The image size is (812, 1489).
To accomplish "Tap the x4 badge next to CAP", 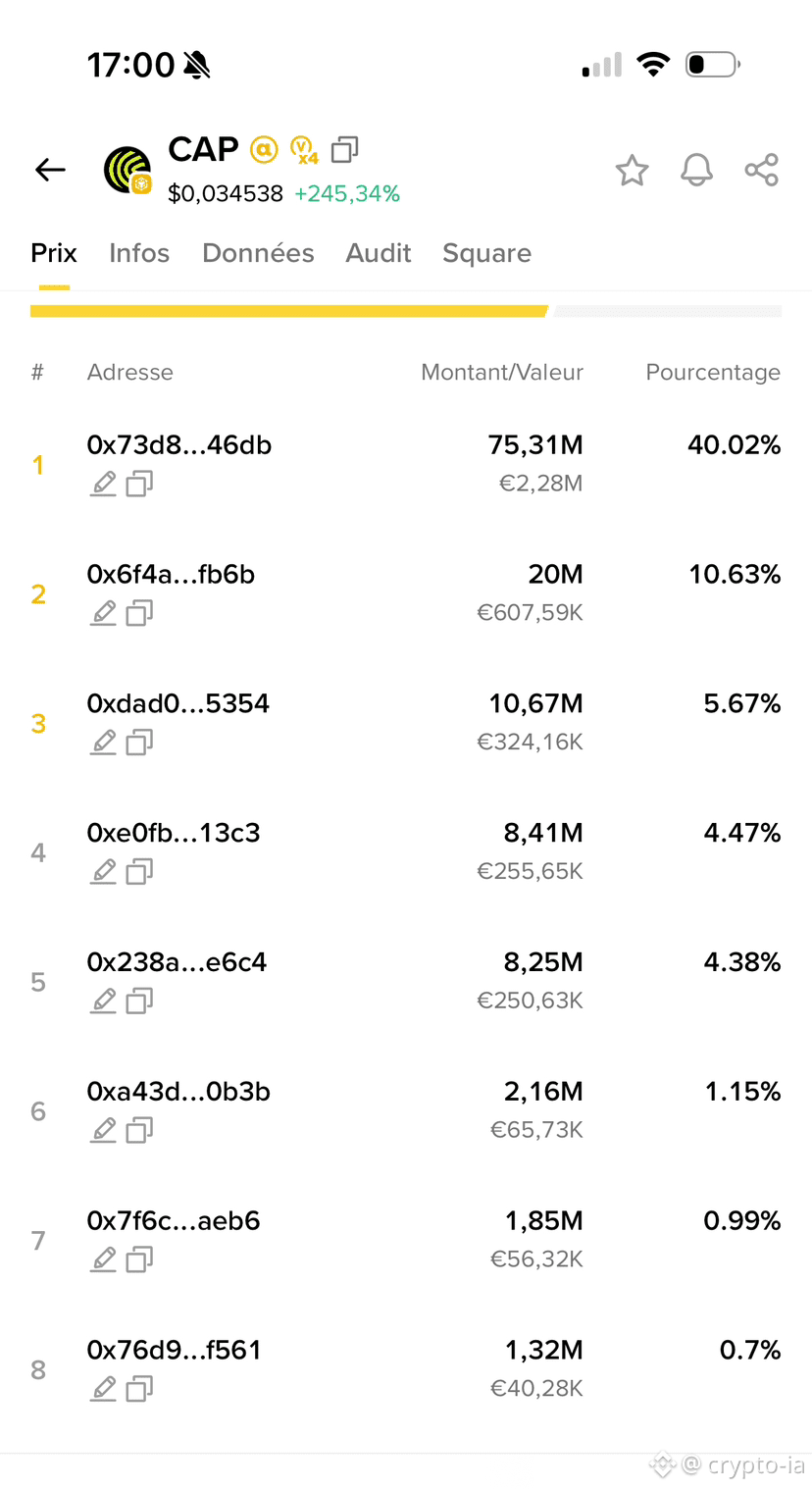I will [304, 150].
